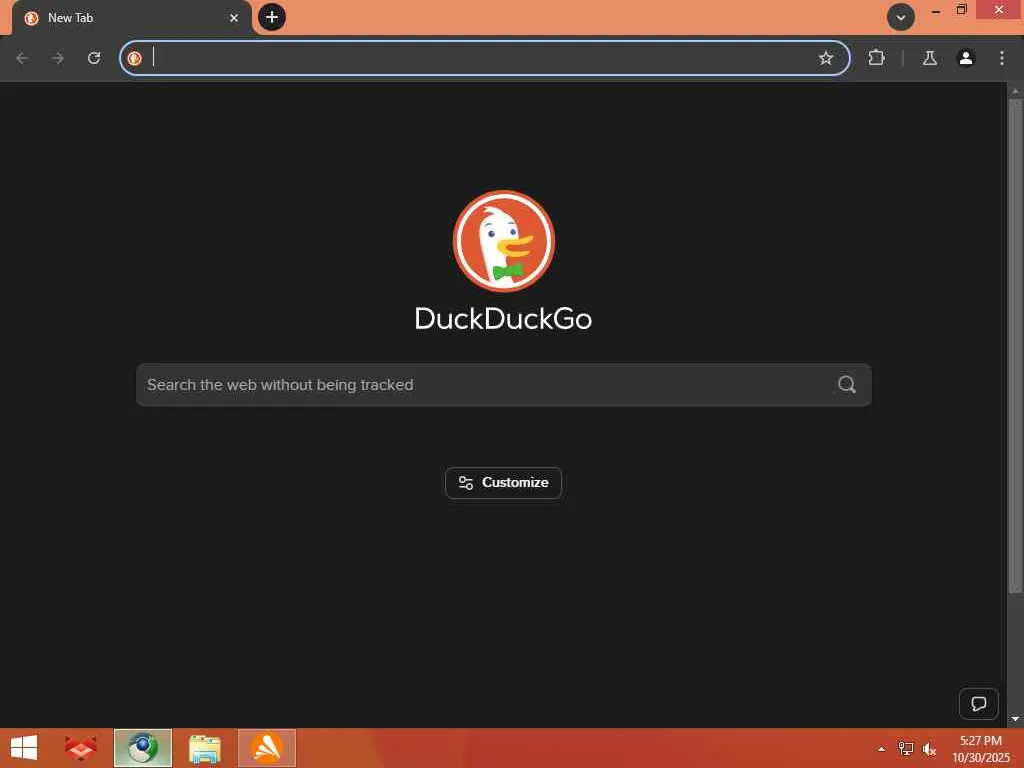
Task: Restore down the browser window
Action: (x=961, y=10)
